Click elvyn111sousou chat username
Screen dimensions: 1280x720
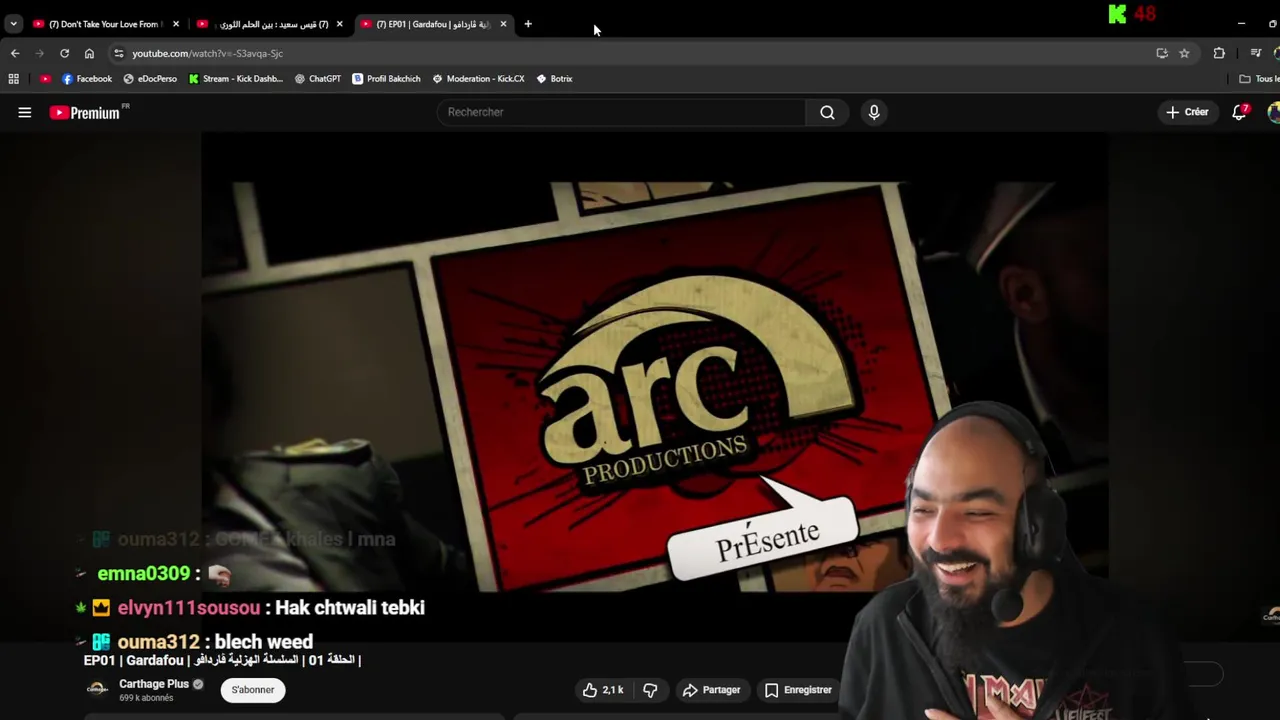point(188,608)
